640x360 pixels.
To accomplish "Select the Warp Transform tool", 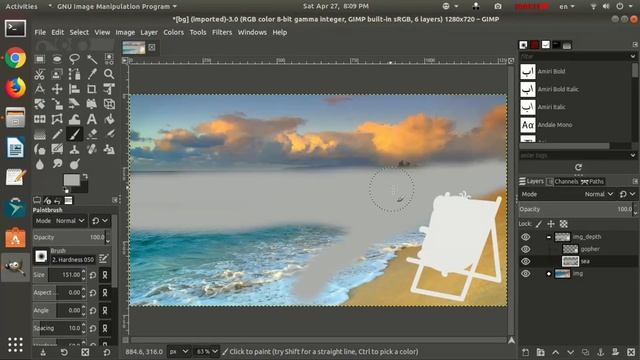I will [x=74, y=119].
